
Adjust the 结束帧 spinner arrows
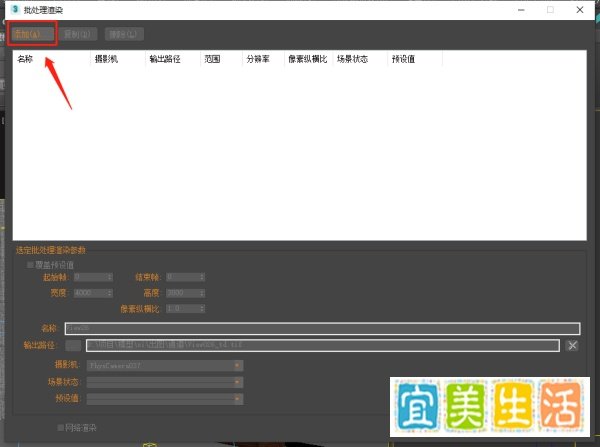coord(202,277)
